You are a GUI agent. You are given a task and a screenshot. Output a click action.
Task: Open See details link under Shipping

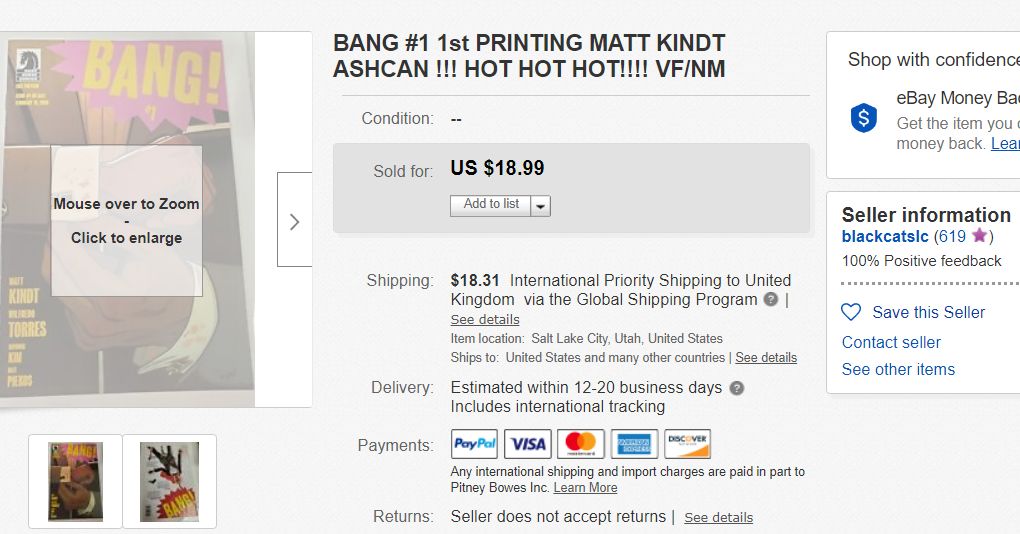tap(485, 320)
